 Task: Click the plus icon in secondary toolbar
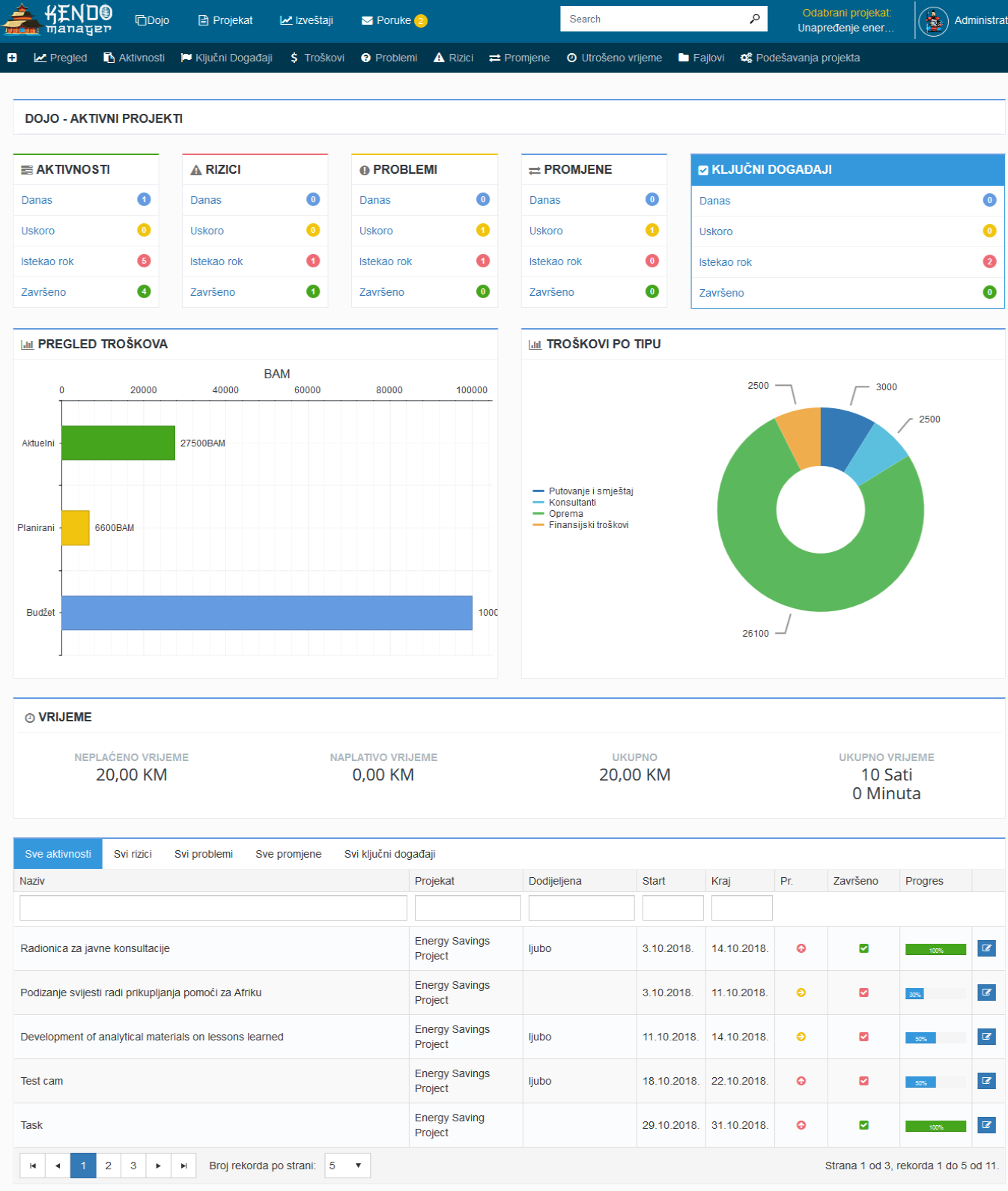click(12, 58)
